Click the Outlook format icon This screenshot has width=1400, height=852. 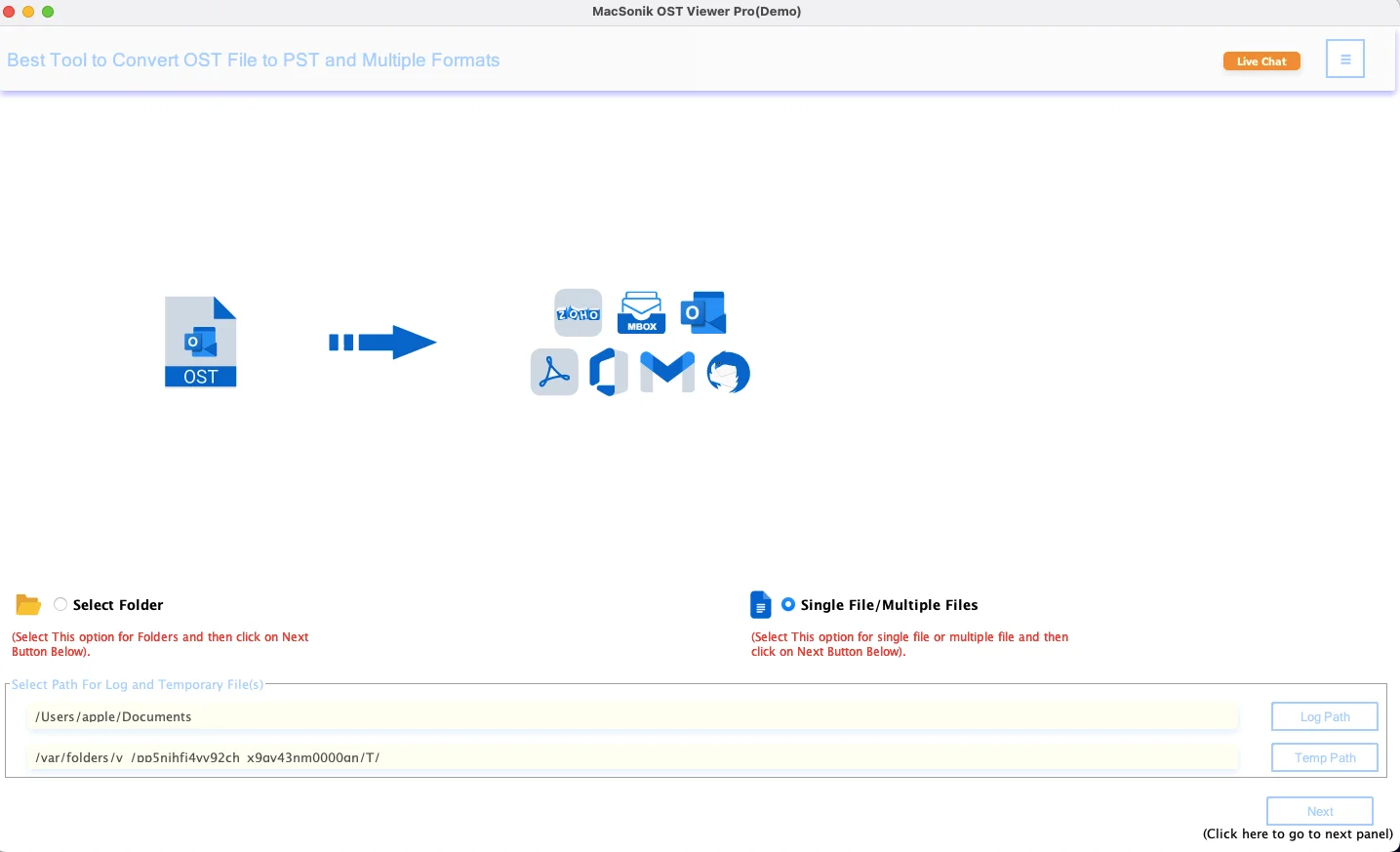pos(703,312)
